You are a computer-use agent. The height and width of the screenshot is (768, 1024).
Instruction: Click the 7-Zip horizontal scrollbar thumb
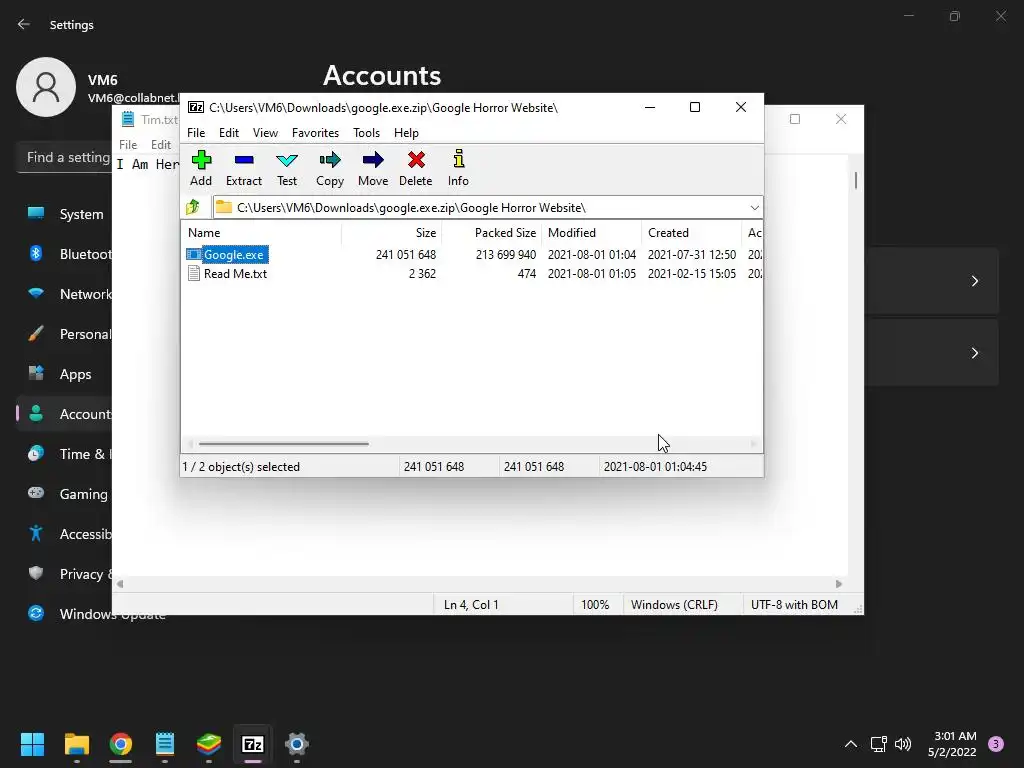(x=283, y=444)
